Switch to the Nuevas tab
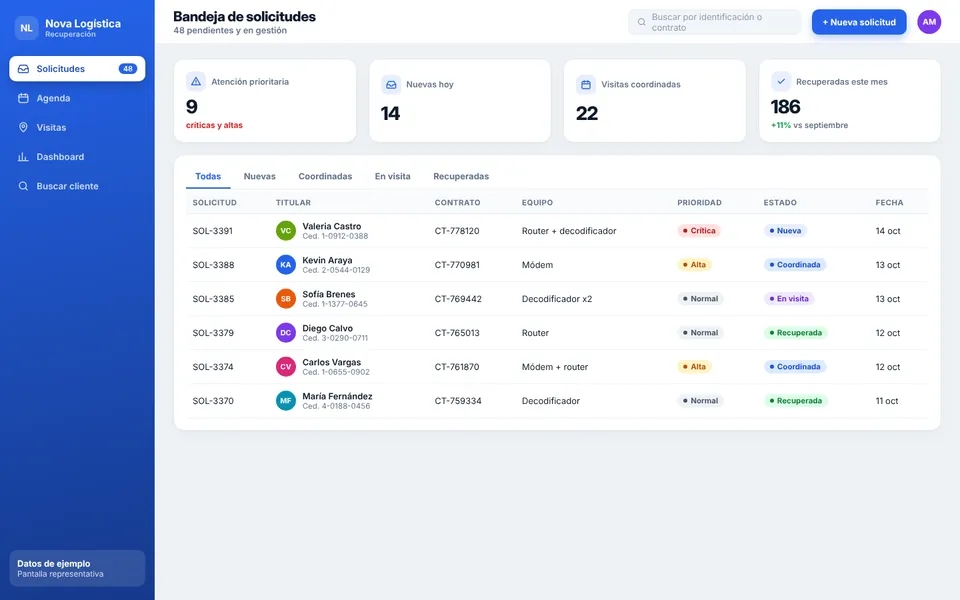The width and height of the screenshot is (960, 600). coord(260,176)
